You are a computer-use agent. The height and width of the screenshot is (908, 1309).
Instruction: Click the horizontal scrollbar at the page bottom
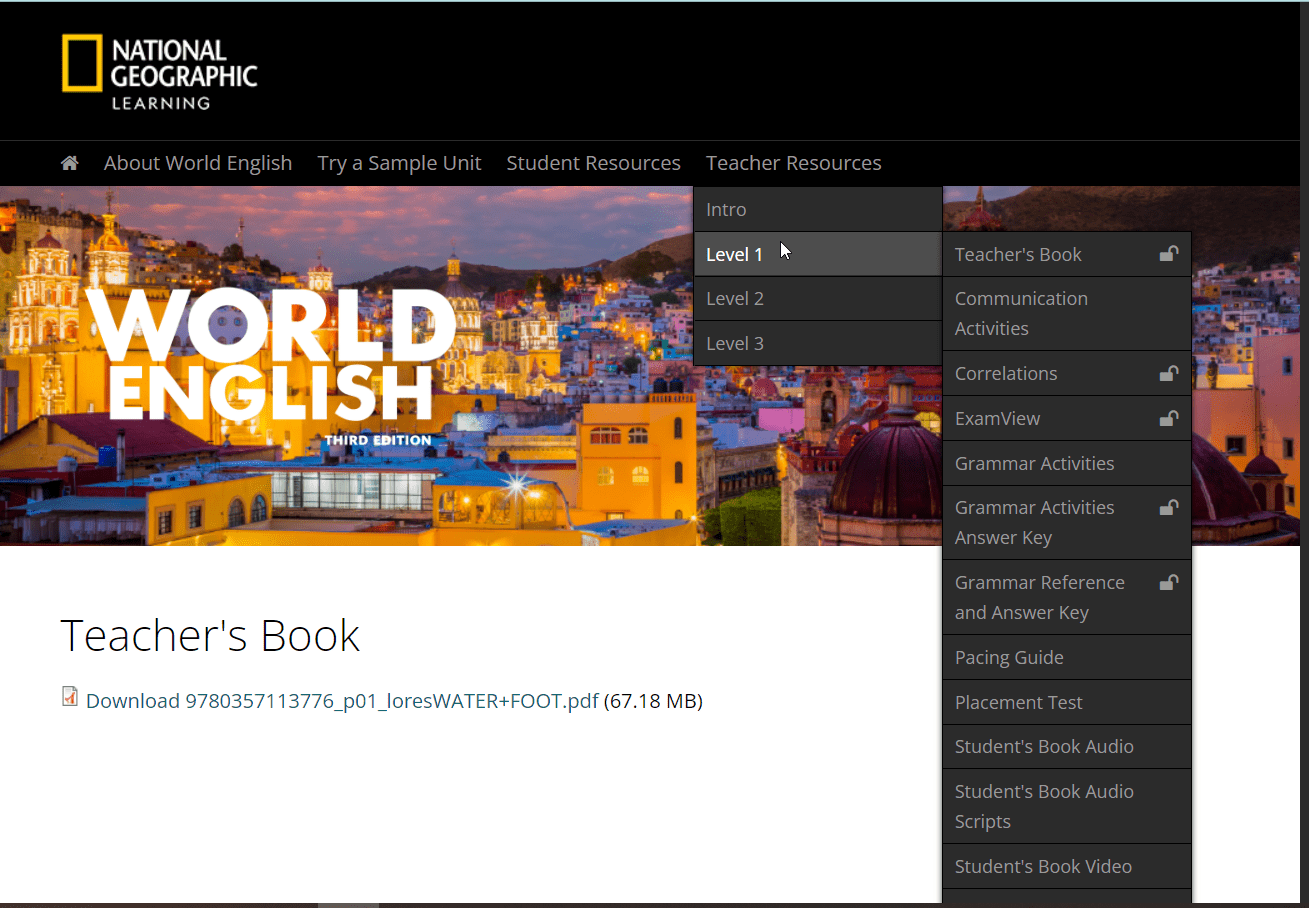[x=350, y=901]
